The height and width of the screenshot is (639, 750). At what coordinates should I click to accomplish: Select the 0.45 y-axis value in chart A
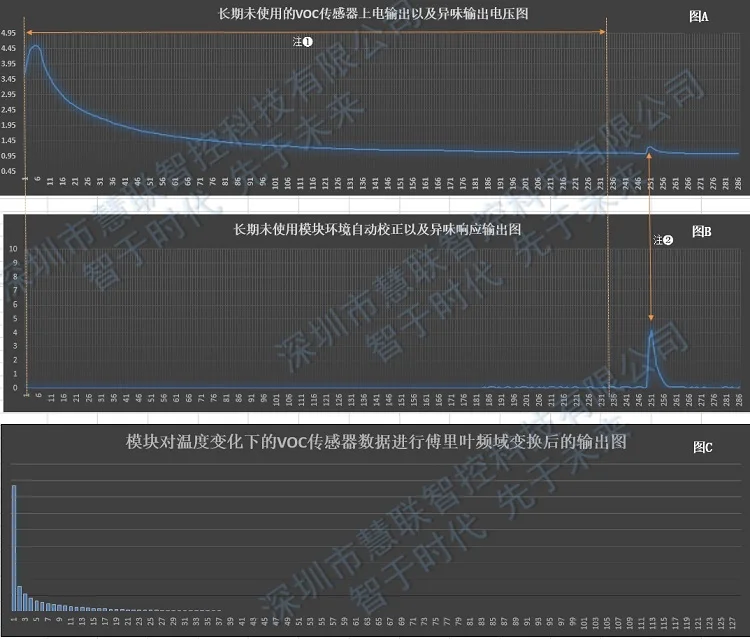coord(8,171)
